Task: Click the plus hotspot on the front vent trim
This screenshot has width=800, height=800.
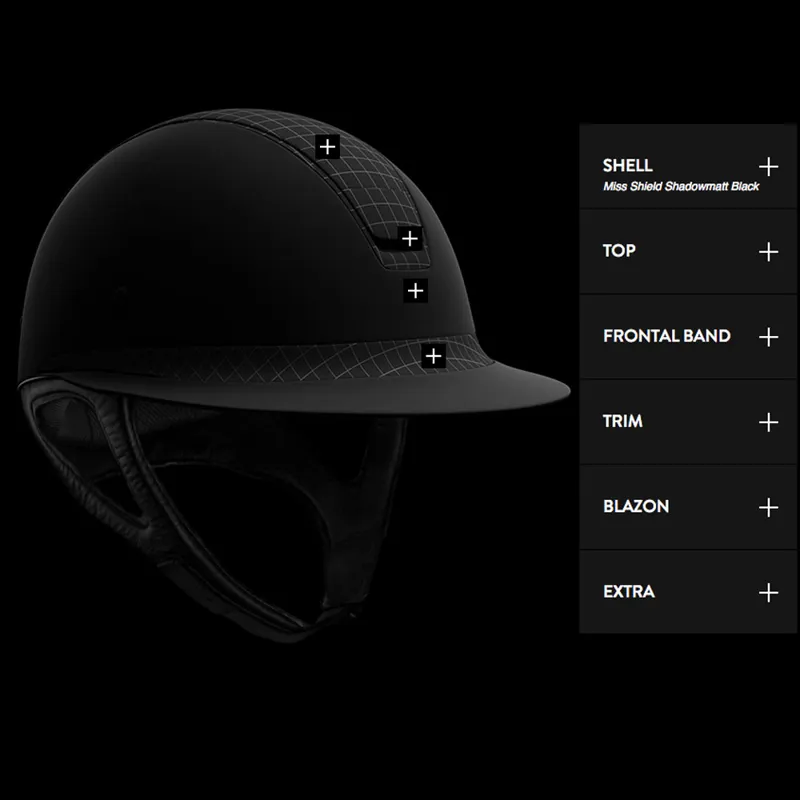Action: [x=409, y=238]
